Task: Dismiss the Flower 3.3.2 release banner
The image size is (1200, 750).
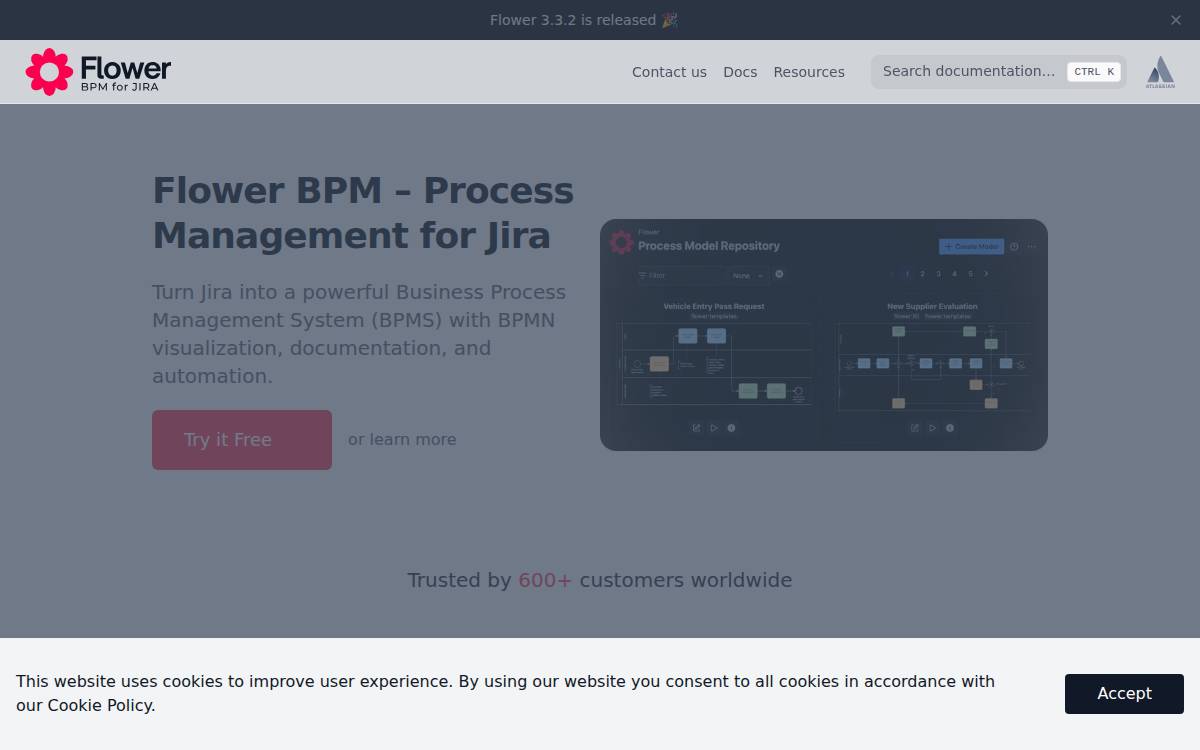Action: [1176, 20]
